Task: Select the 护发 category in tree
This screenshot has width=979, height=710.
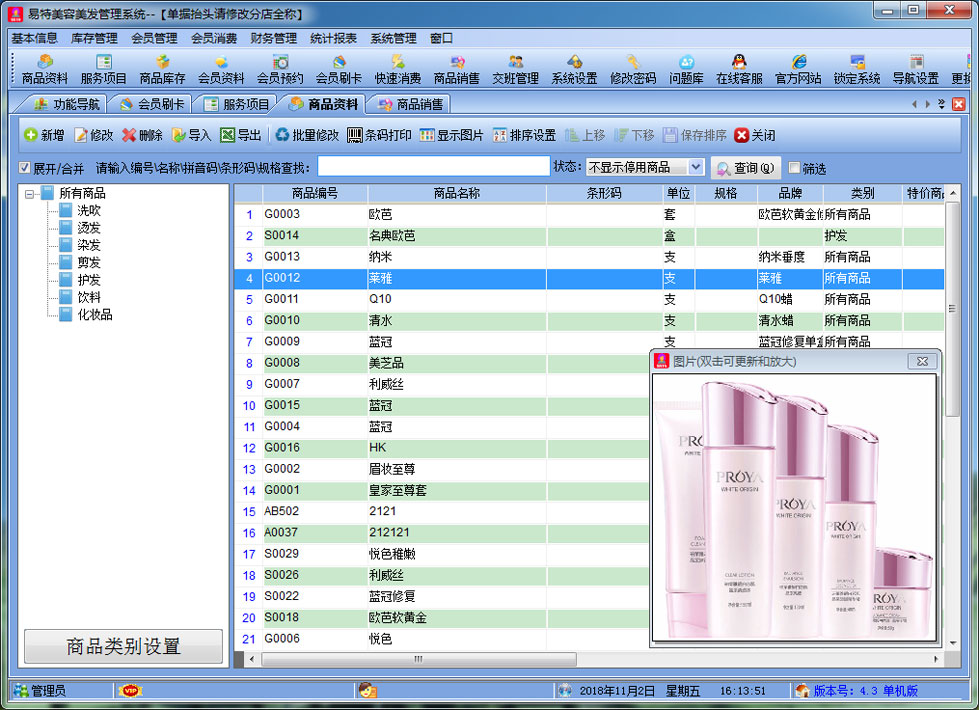Action: (x=89, y=280)
